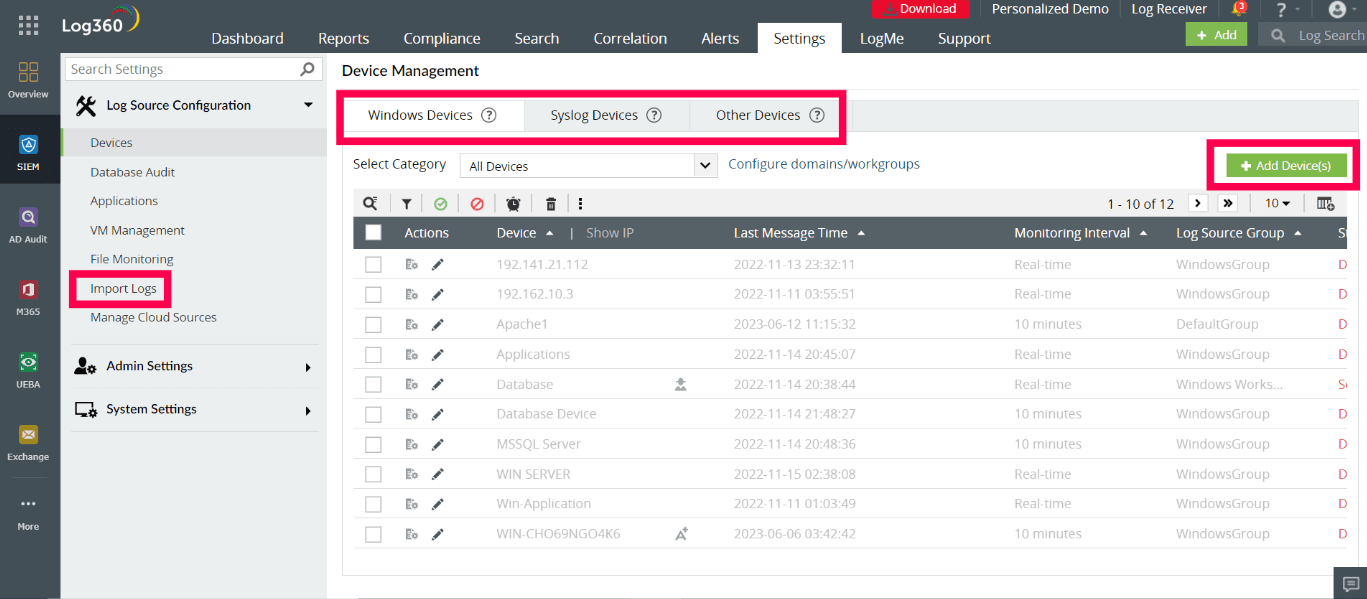Click the green enable device icon

point(441,204)
